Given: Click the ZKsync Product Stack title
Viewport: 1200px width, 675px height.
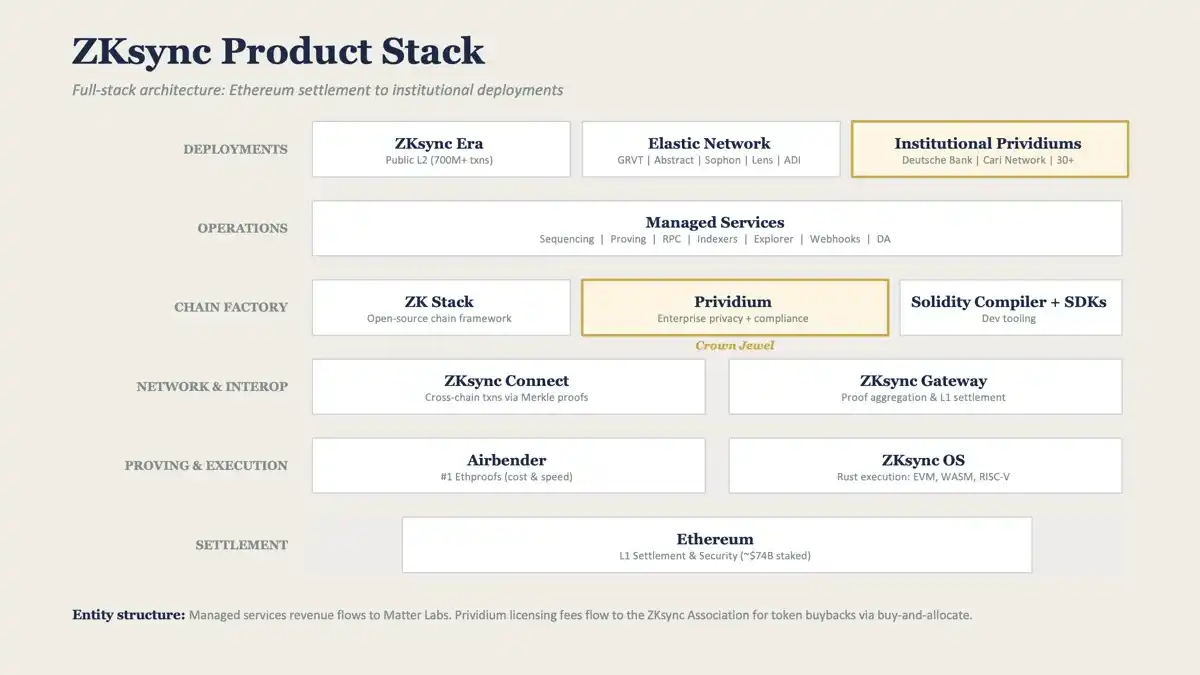Looking at the screenshot, I should pyautogui.click(x=278, y=51).
